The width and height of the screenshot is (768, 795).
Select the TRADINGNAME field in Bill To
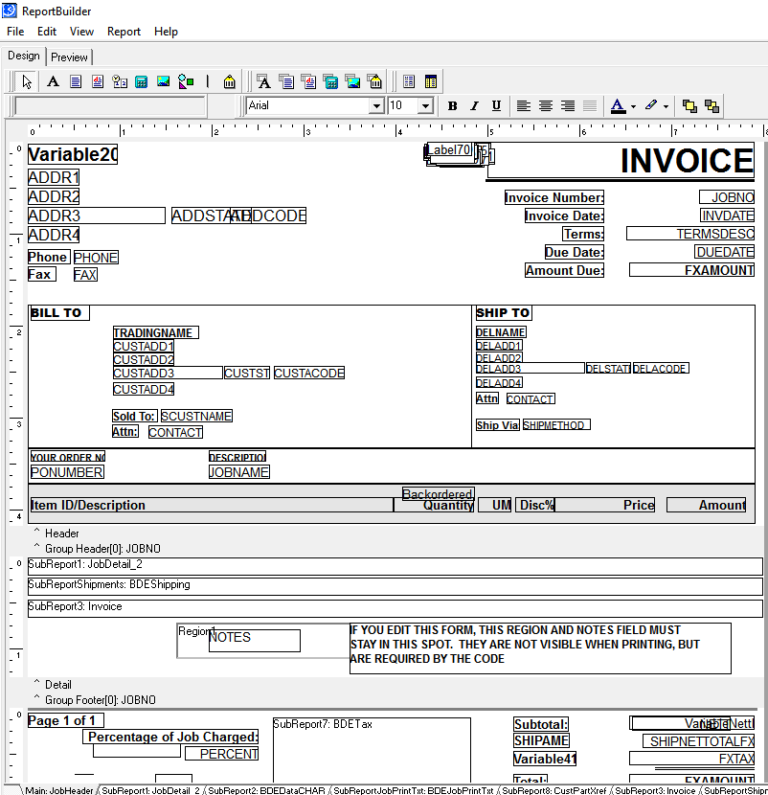[156, 333]
